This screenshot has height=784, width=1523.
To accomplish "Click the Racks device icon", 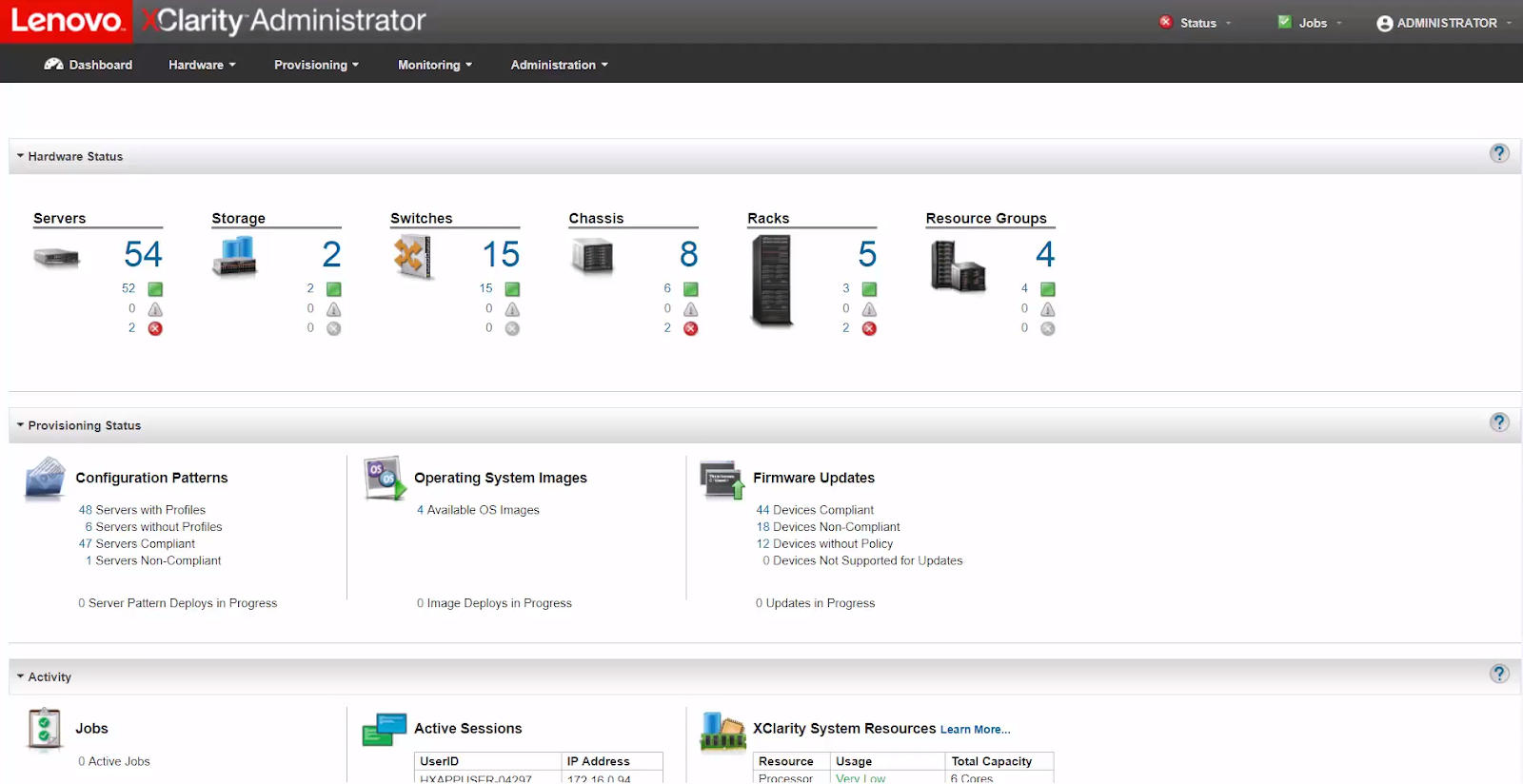I will click(771, 282).
